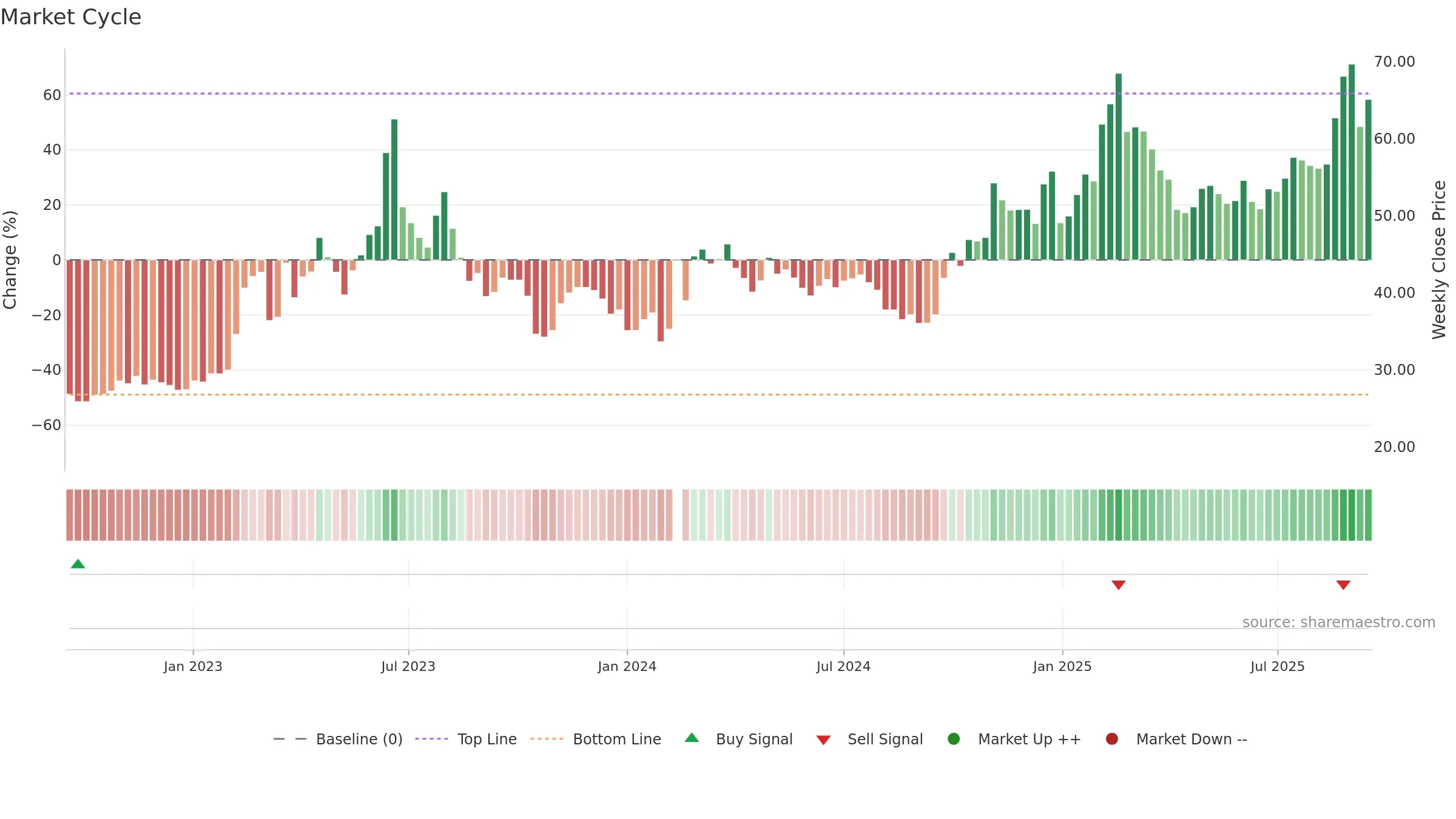Click the orange dotted Bottom Line legend swatch
The image size is (1456, 819).
547,739
